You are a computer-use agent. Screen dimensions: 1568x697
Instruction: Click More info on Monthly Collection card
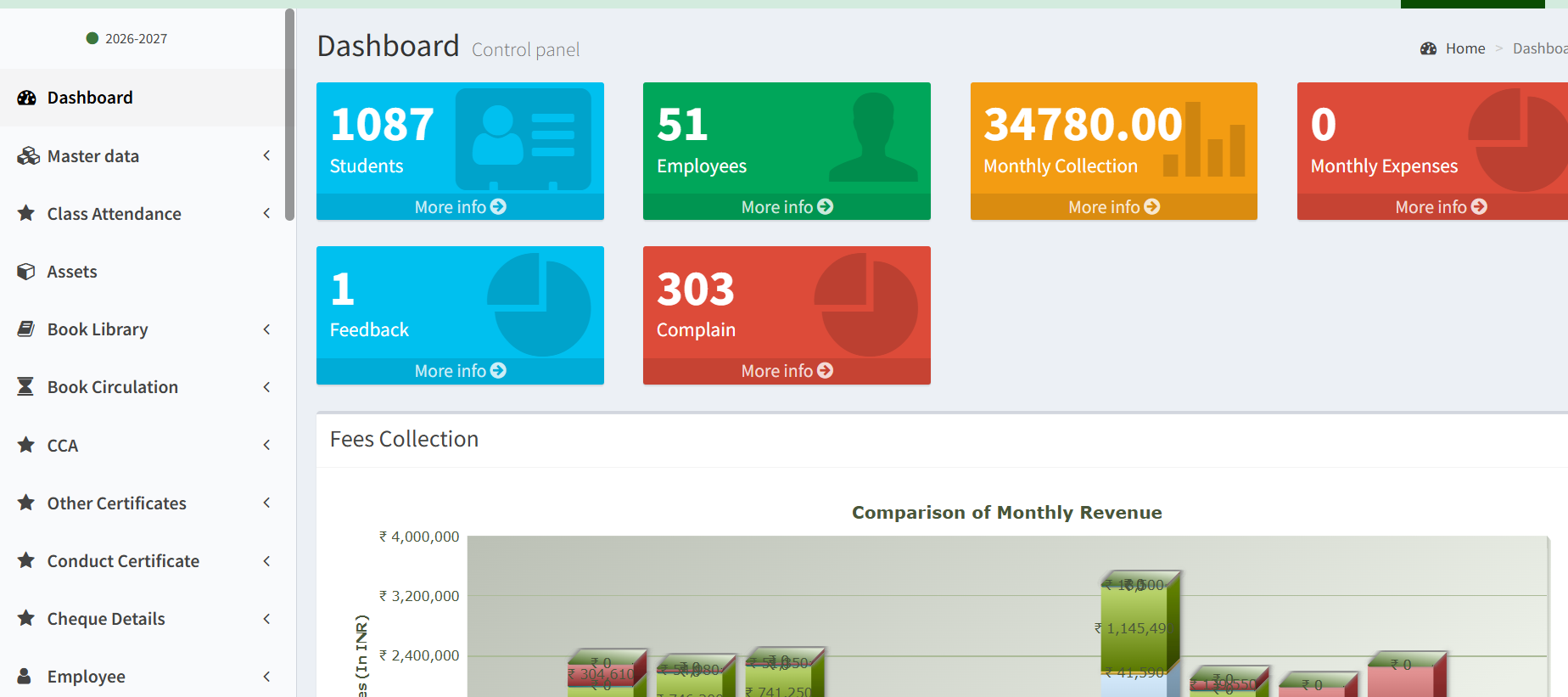(1113, 207)
